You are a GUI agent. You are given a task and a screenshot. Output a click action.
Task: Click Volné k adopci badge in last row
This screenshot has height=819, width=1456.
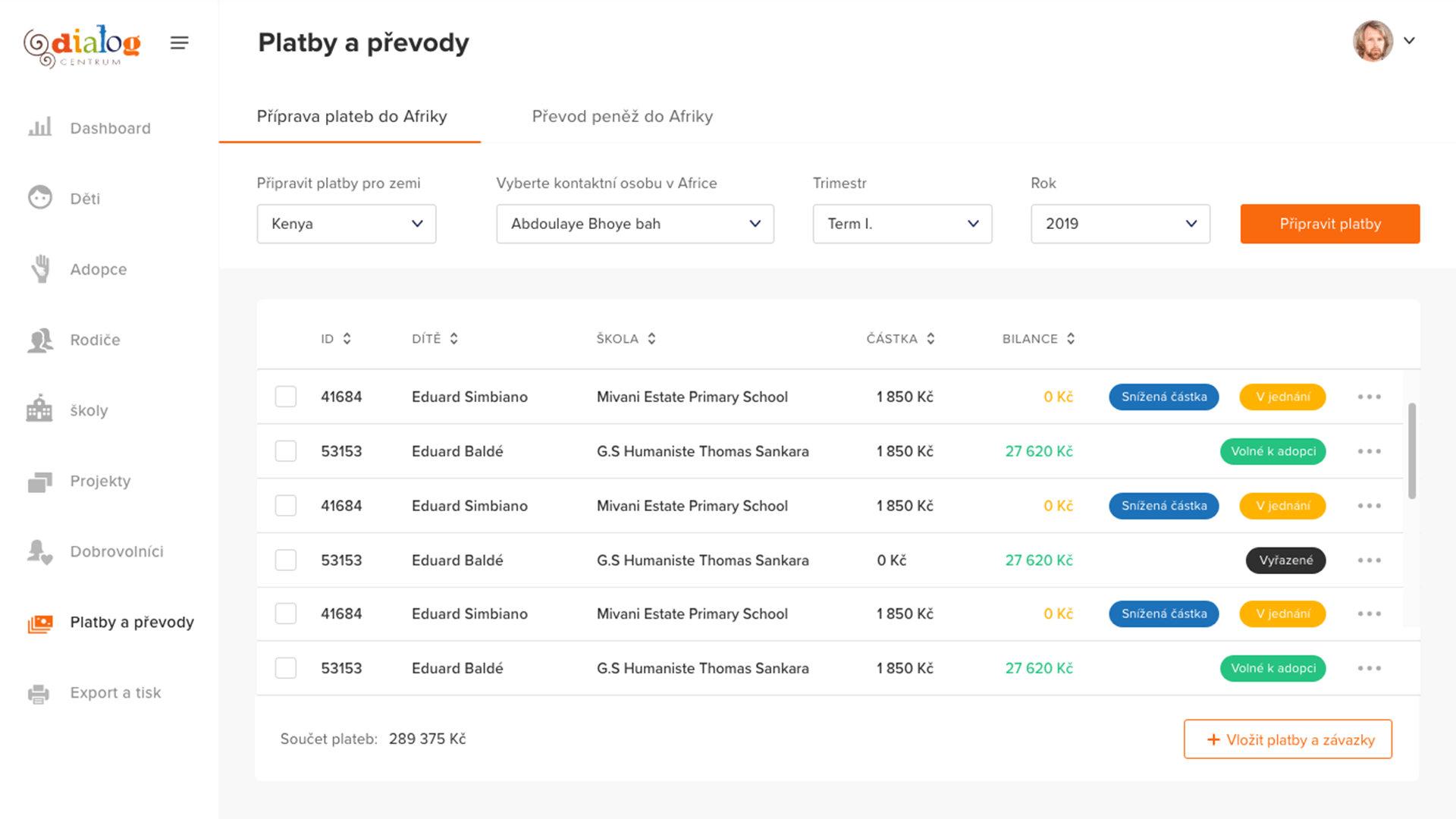pyautogui.click(x=1273, y=668)
